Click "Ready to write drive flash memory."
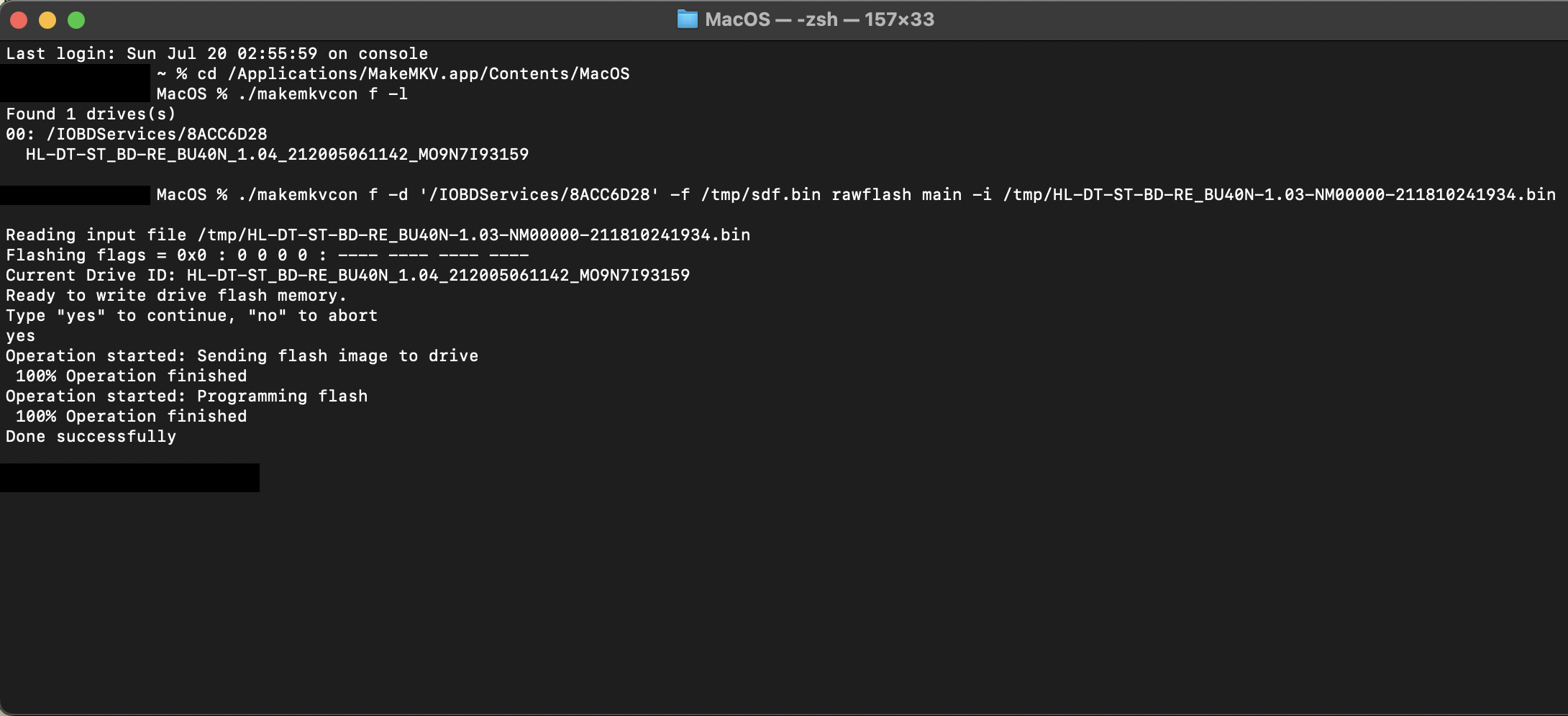The image size is (1568, 716). pos(176,296)
